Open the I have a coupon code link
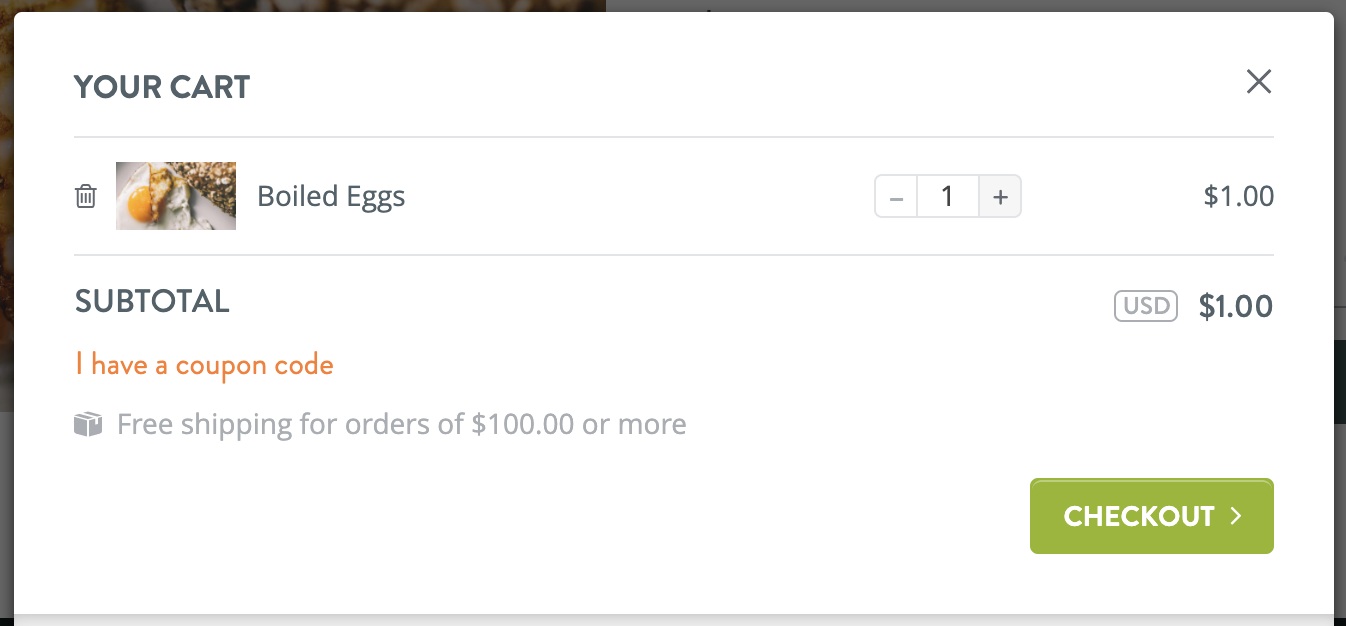This screenshot has width=1346, height=626. point(204,365)
